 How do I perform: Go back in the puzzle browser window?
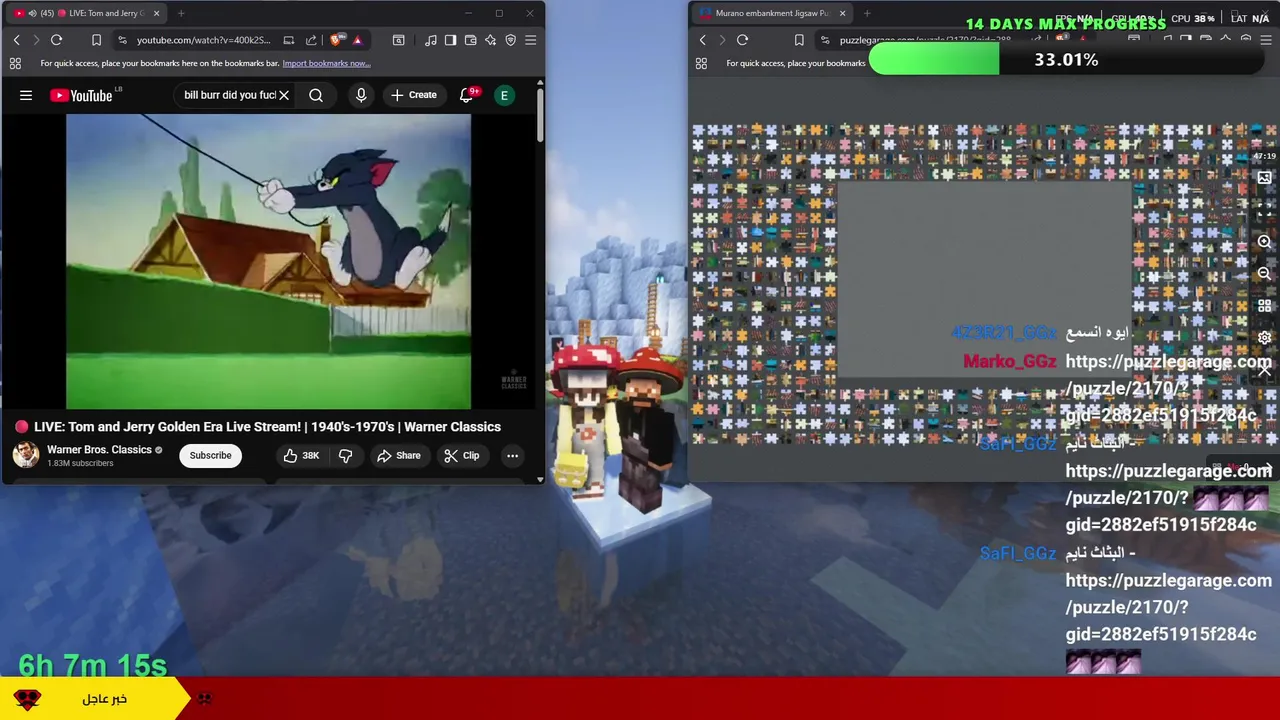point(702,40)
